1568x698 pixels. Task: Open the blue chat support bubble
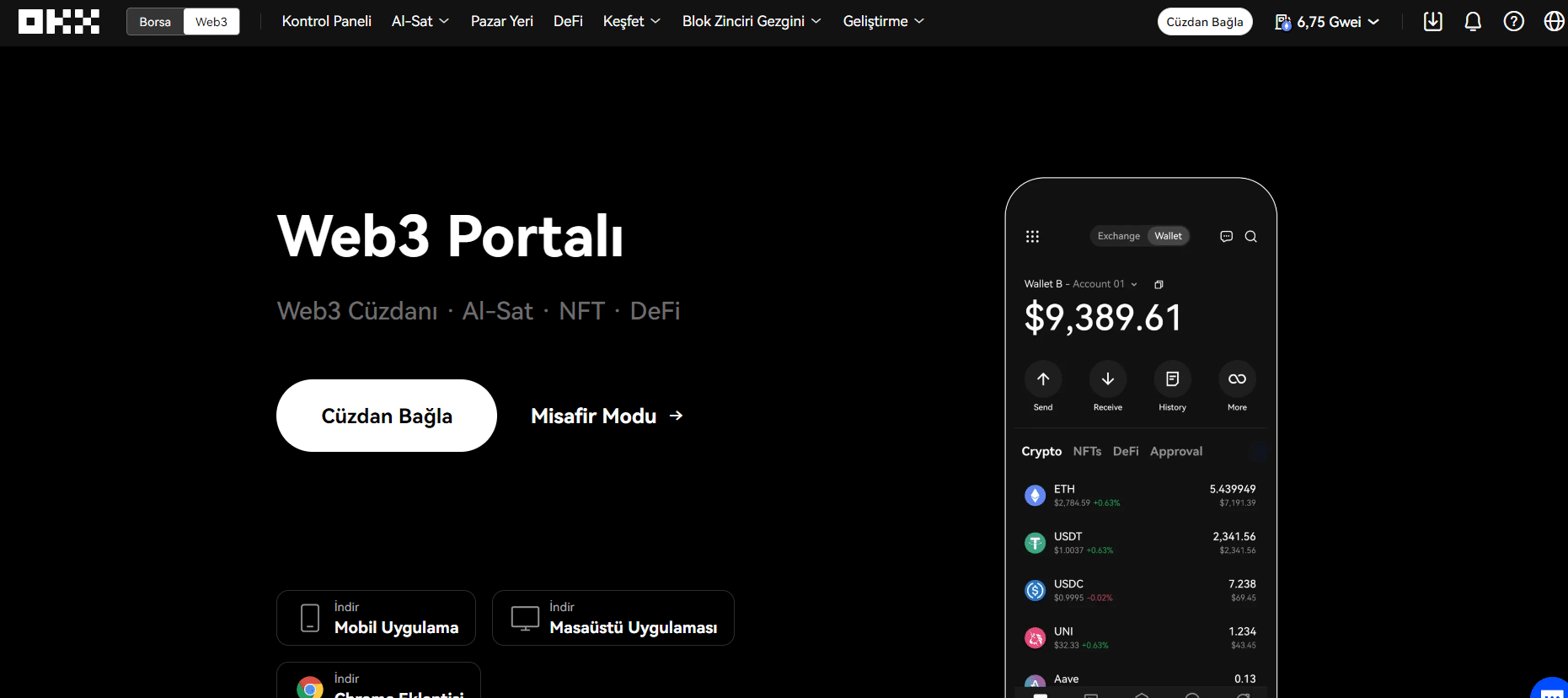click(1552, 689)
